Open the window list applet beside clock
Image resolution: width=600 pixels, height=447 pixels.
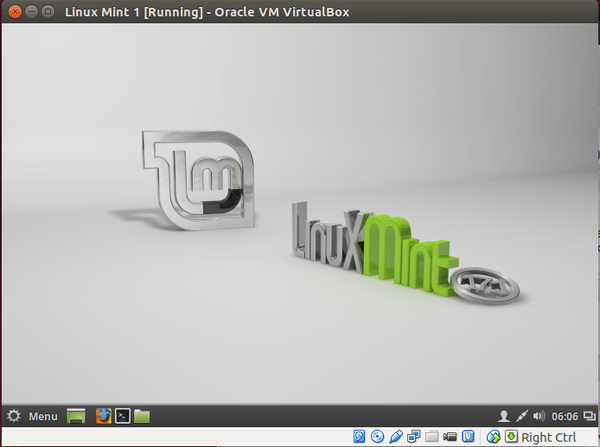[589, 416]
